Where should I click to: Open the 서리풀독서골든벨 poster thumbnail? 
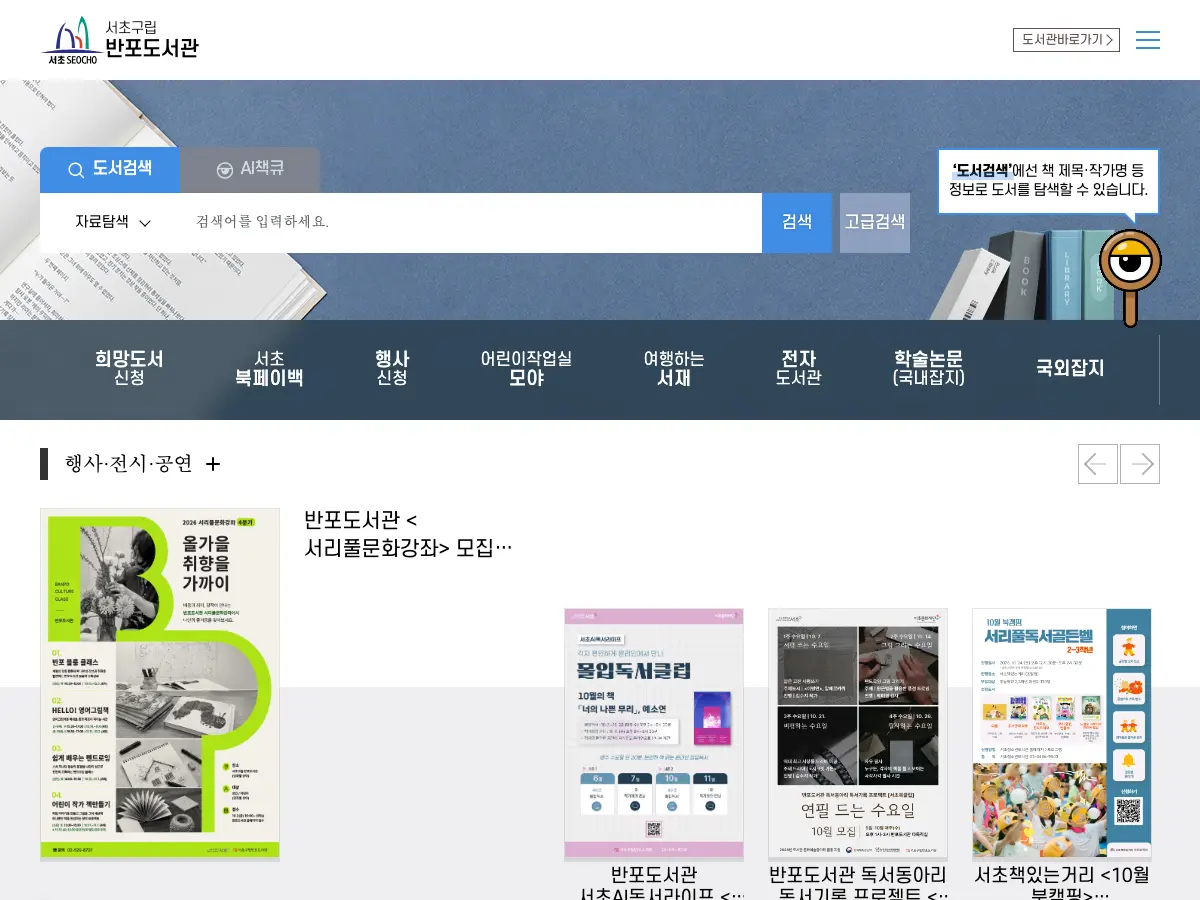[1062, 734]
